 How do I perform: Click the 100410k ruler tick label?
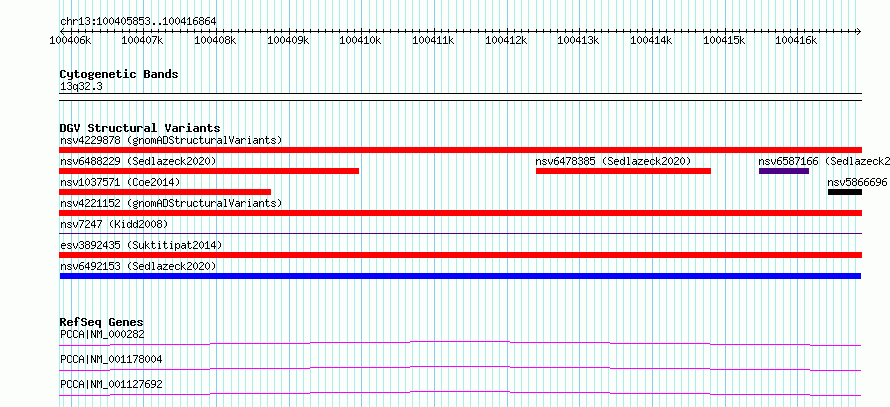(361, 41)
